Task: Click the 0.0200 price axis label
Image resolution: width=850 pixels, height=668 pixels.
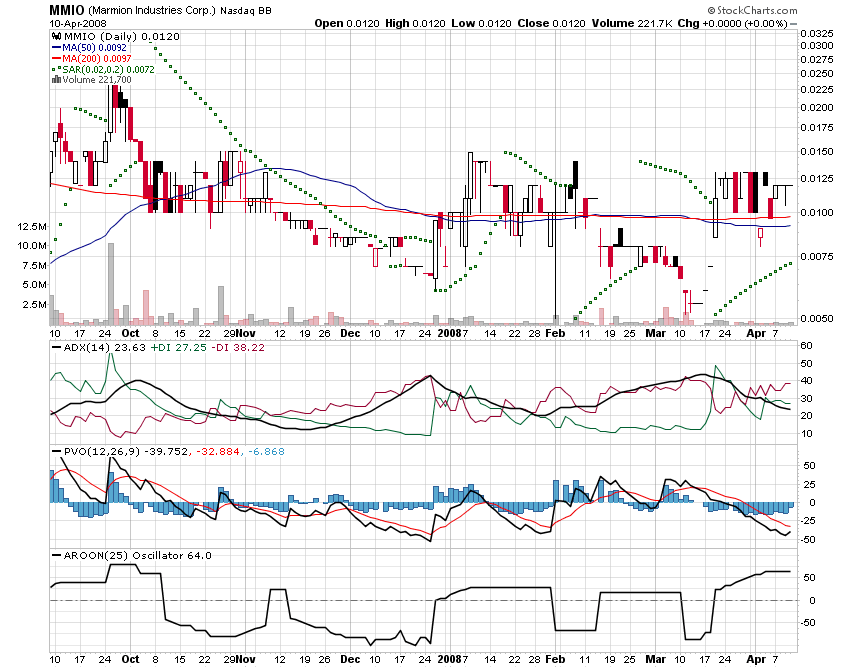Action: point(817,107)
